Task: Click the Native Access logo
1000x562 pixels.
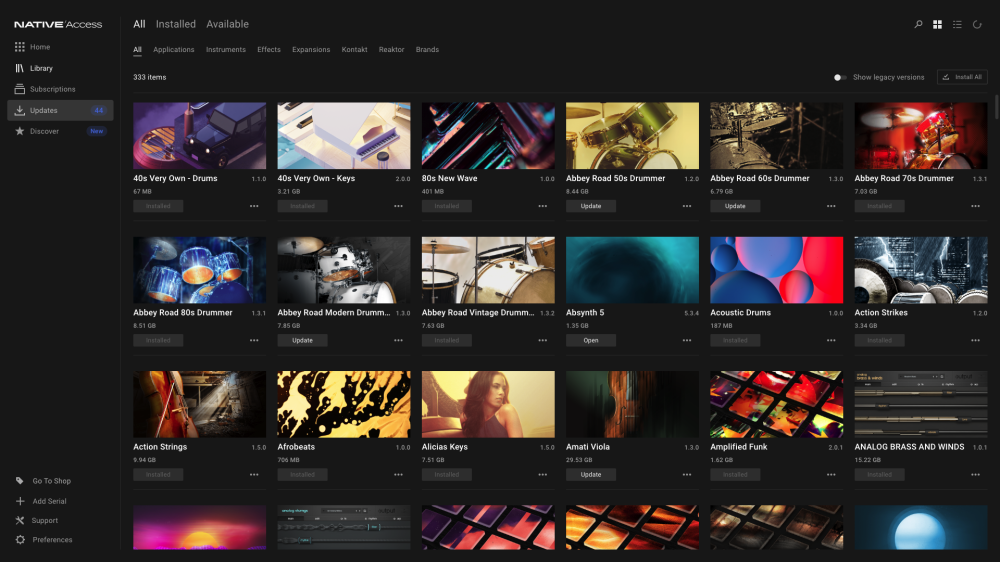Action: [58, 24]
